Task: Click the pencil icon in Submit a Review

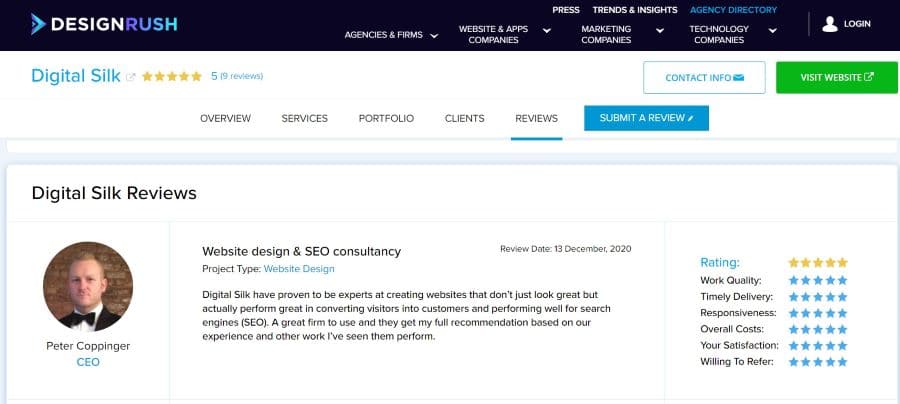Action: (x=690, y=119)
